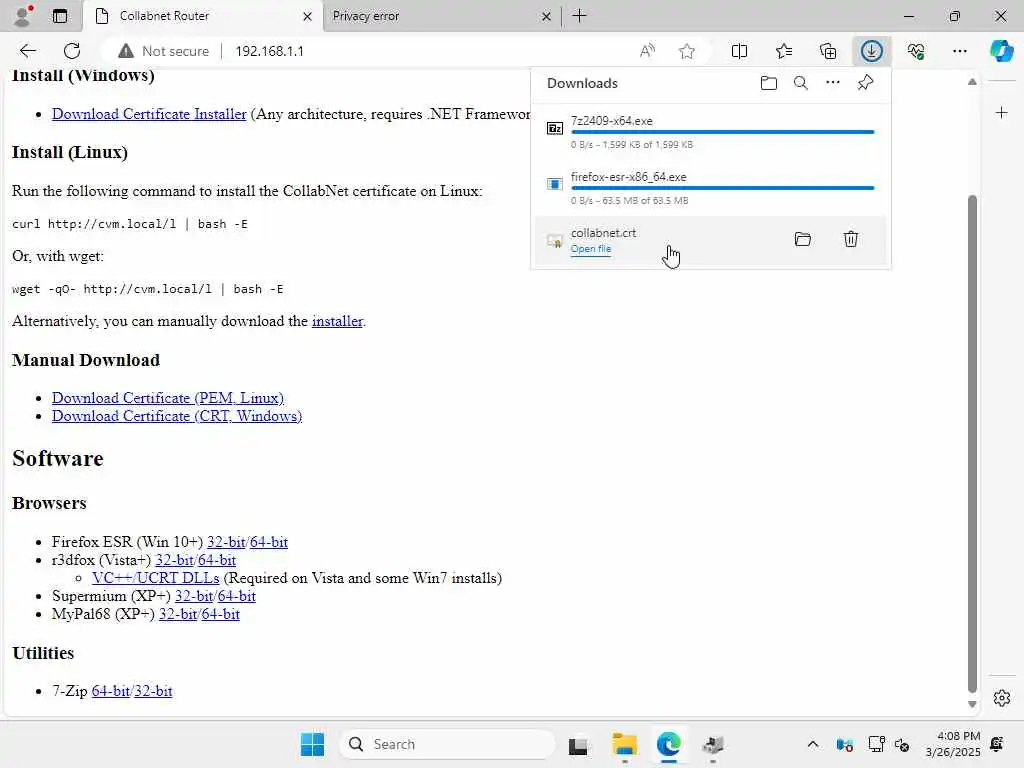Screen dimensions: 1024x768
Task: Download r3dfox 64-bit
Action: 217,560
